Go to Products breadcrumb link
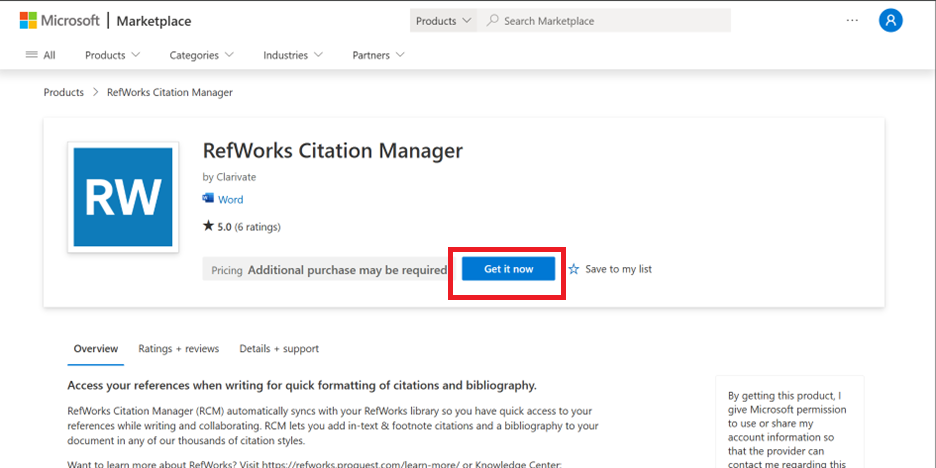 (x=63, y=93)
